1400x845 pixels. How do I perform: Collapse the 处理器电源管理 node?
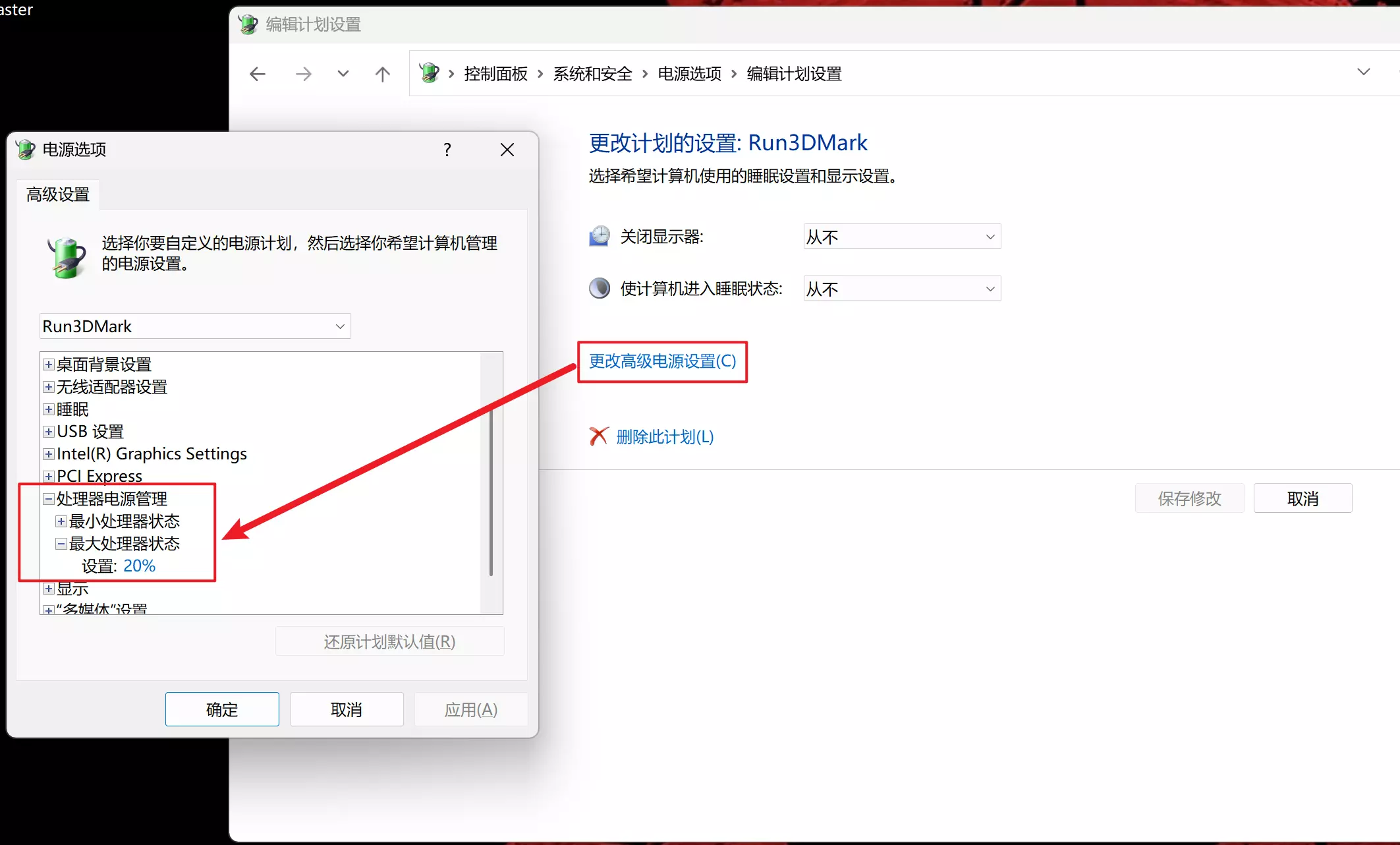[49, 499]
